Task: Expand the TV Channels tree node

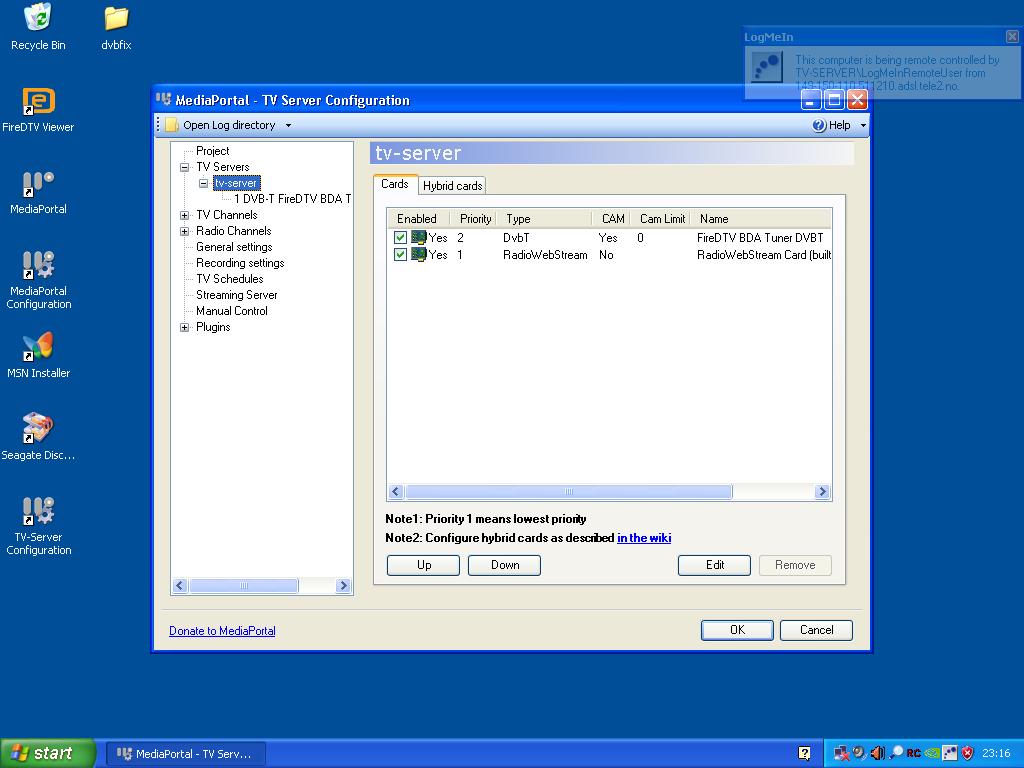Action: [x=185, y=216]
